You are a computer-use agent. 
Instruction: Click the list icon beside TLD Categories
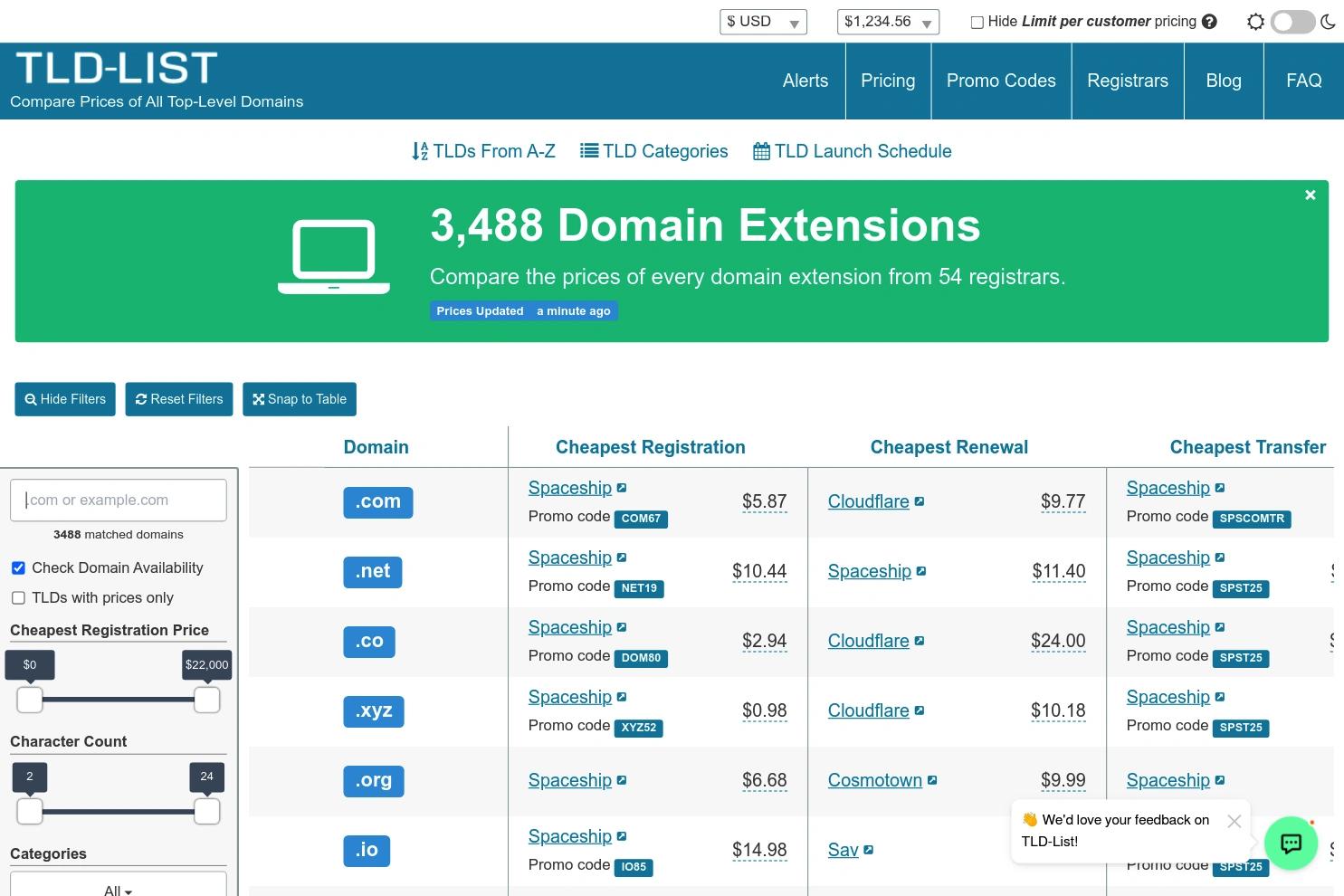tap(588, 150)
